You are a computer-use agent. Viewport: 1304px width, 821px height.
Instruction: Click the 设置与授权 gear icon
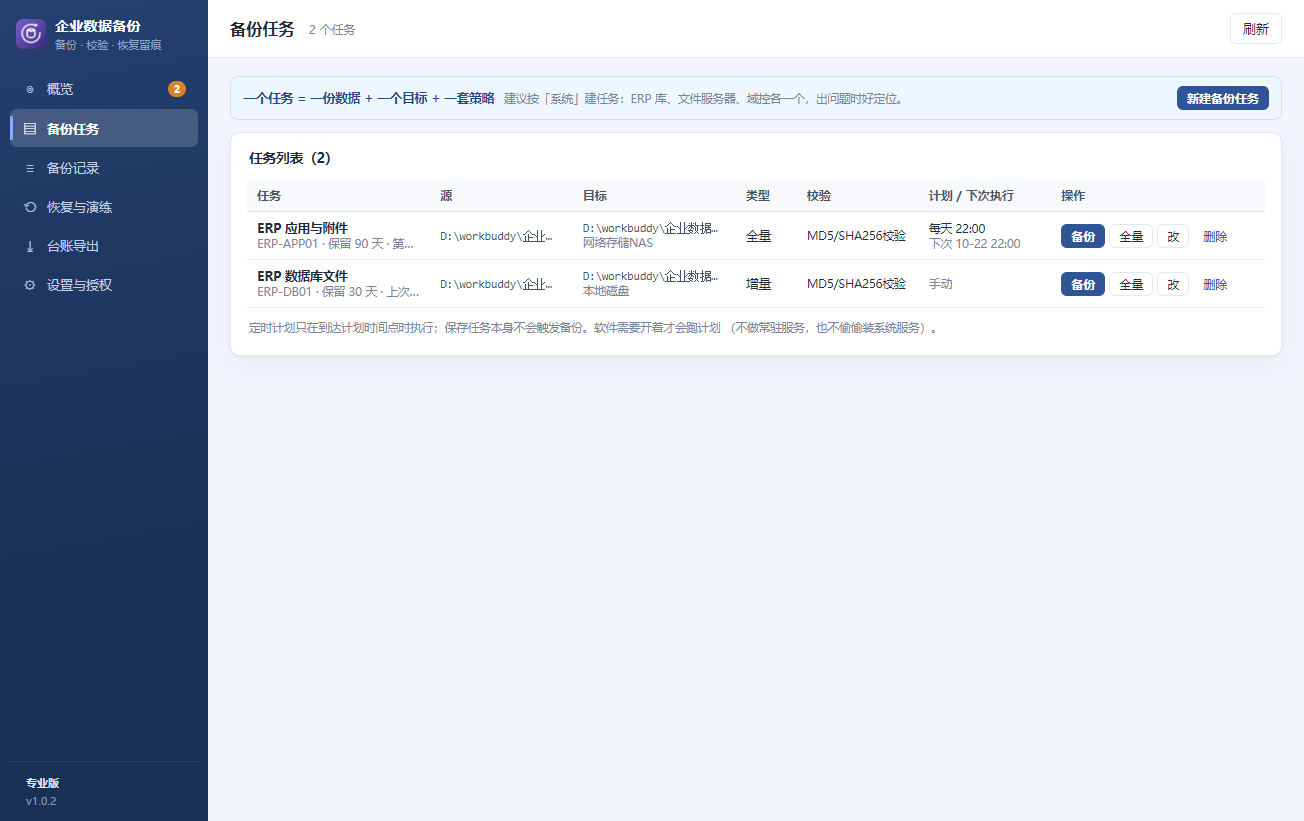pos(30,285)
